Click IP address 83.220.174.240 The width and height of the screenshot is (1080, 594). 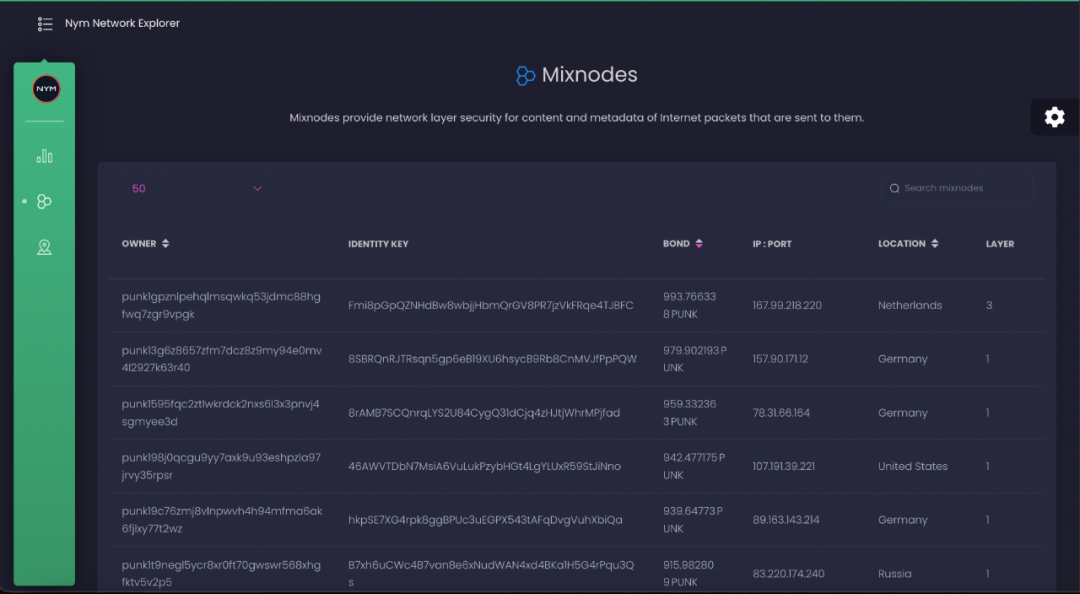(788, 573)
